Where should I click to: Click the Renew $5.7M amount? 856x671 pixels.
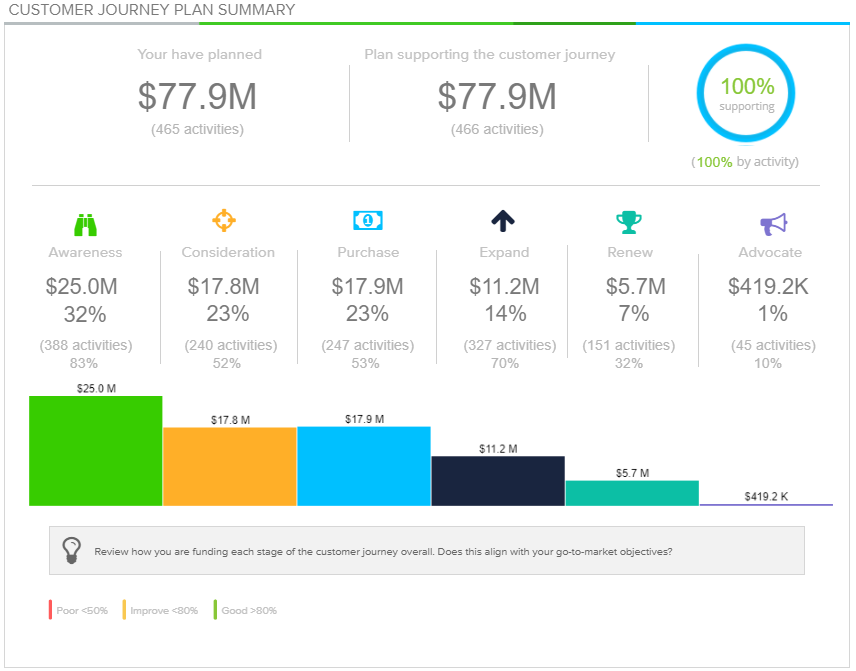coord(635,287)
